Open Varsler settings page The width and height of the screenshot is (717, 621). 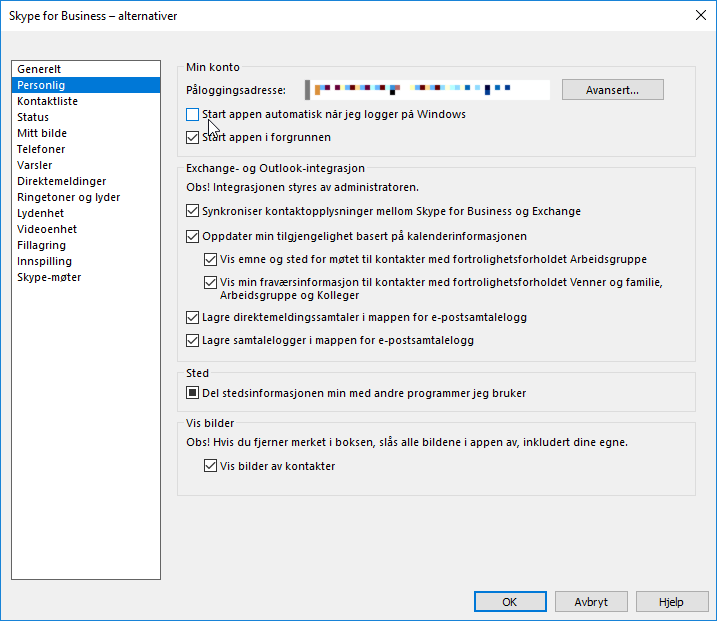(x=86, y=165)
